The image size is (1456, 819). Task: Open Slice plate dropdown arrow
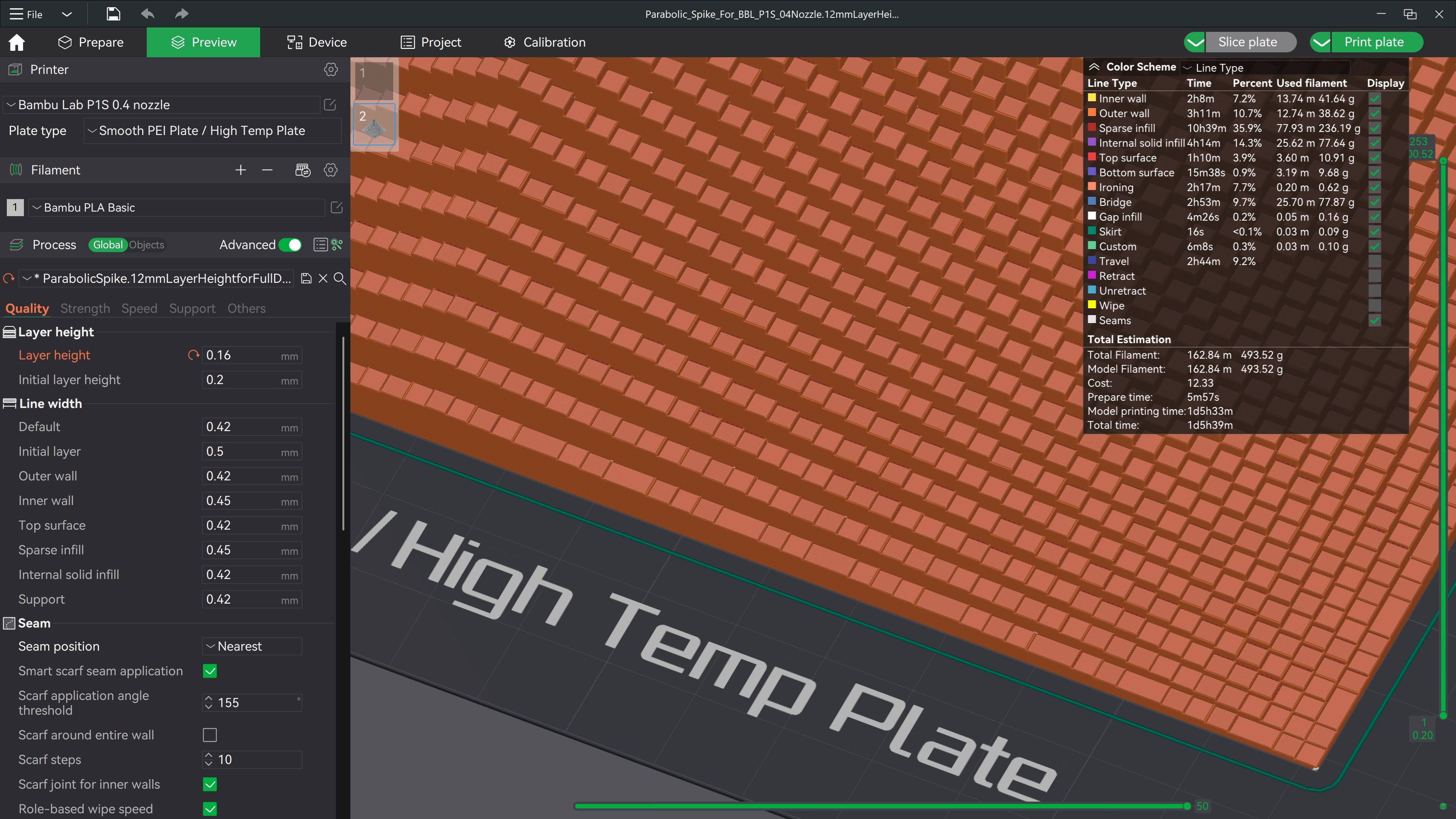pyautogui.click(x=1195, y=42)
